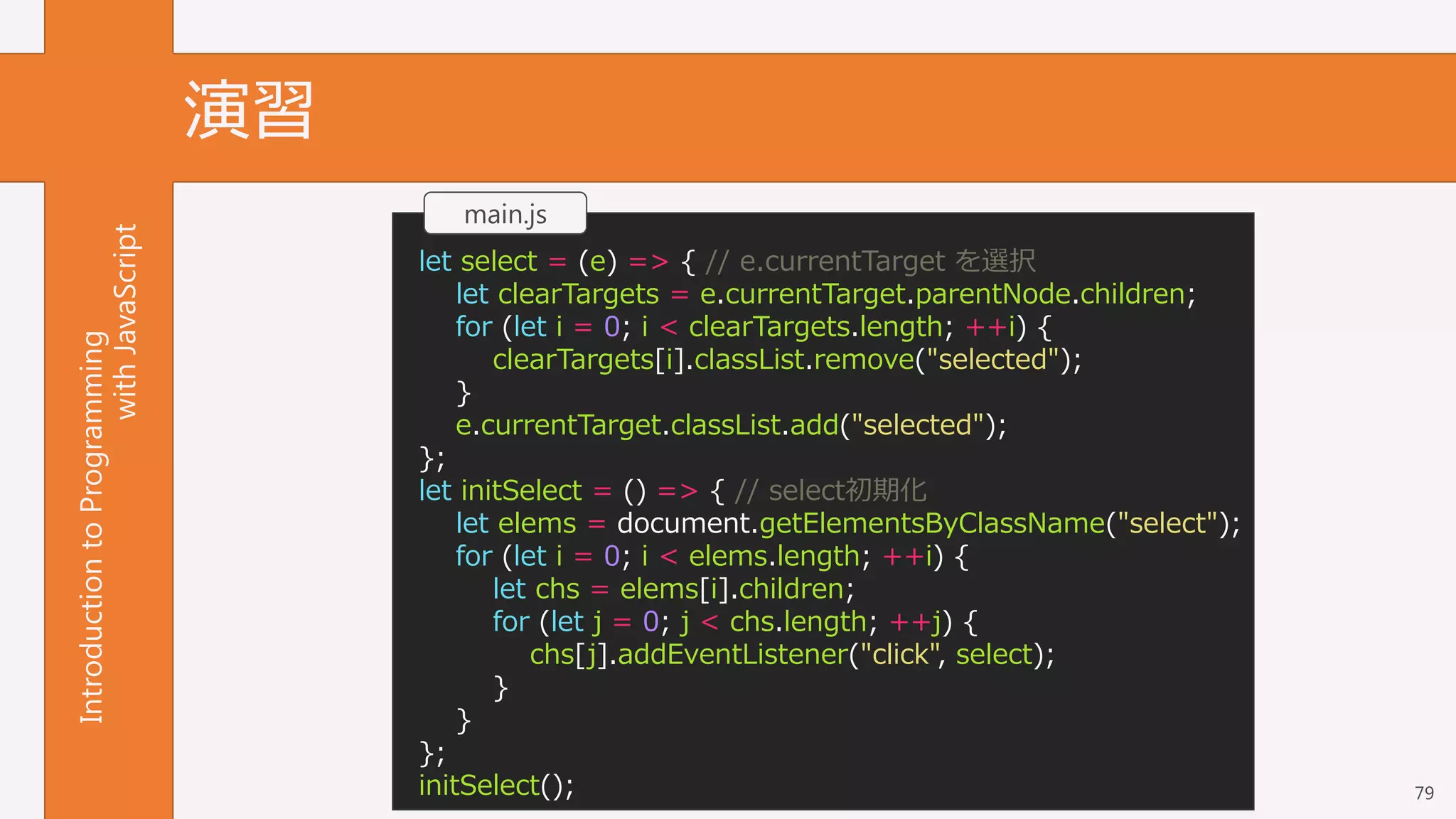This screenshot has height=819, width=1456.
Task: Click the 'let initSelect = () => {' line
Action: (x=572, y=491)
